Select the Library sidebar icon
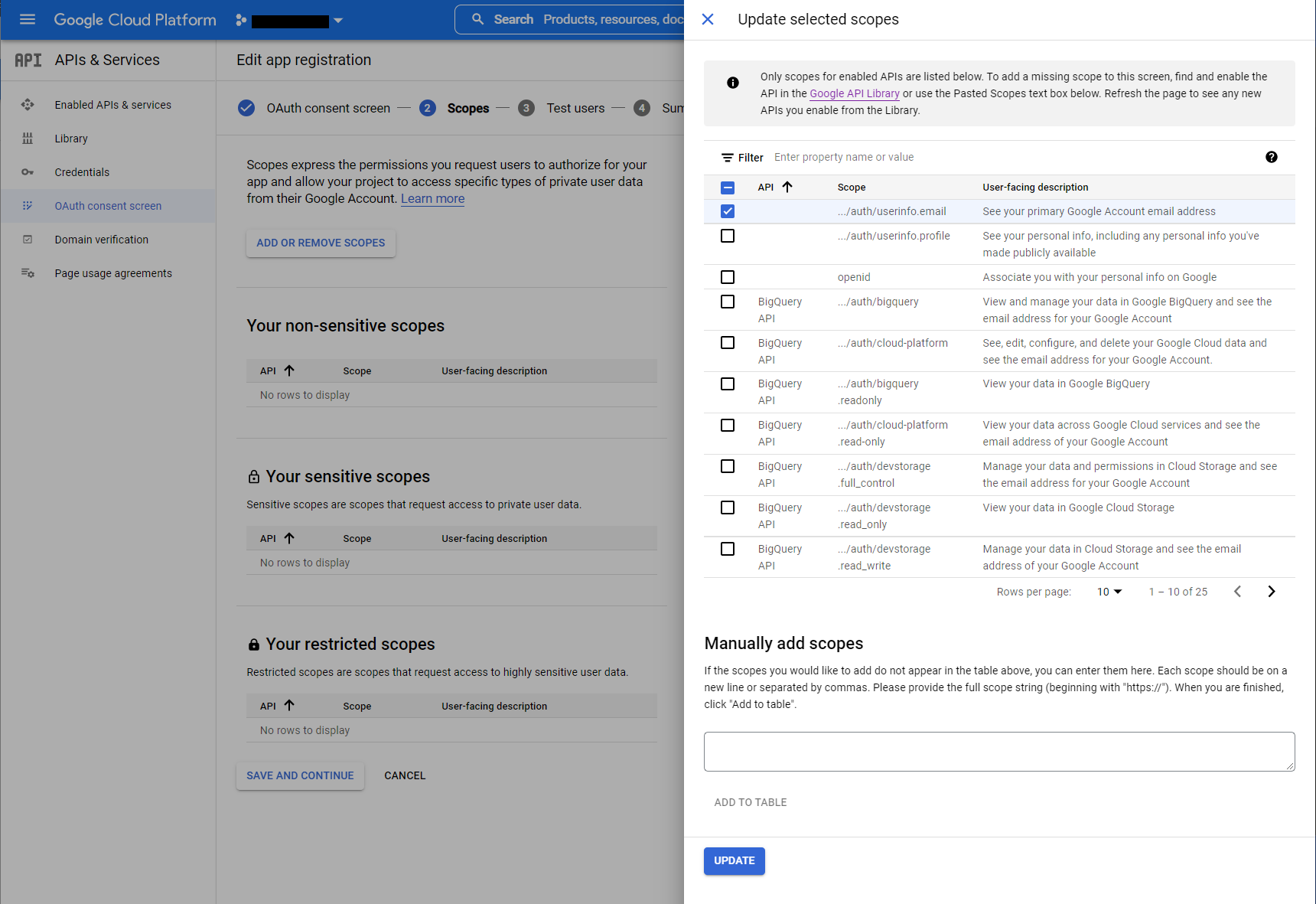Image resolution: width=1316 pixels, height=904 pixels. [x=28, y=139]
